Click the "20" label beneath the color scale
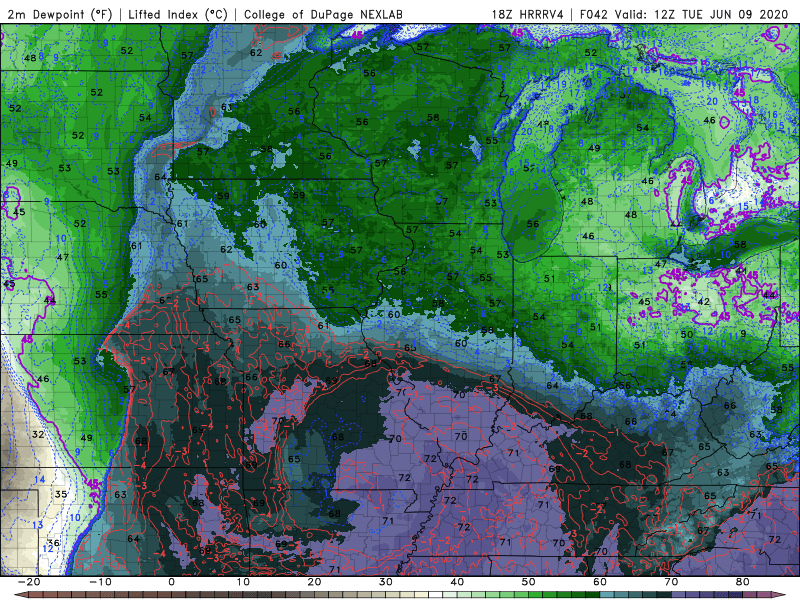Viewport: 800px width, 600px height. tap(314, 582)
